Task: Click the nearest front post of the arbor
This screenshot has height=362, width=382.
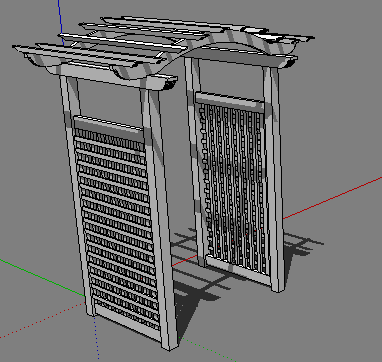Action: point(161,220)
